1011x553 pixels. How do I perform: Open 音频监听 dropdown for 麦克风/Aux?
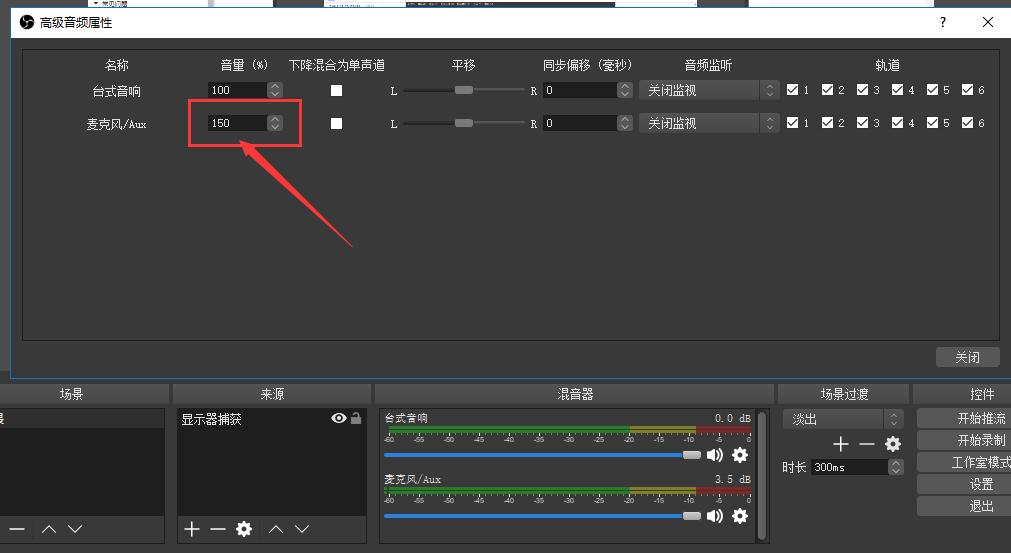(x=709, y=123)
